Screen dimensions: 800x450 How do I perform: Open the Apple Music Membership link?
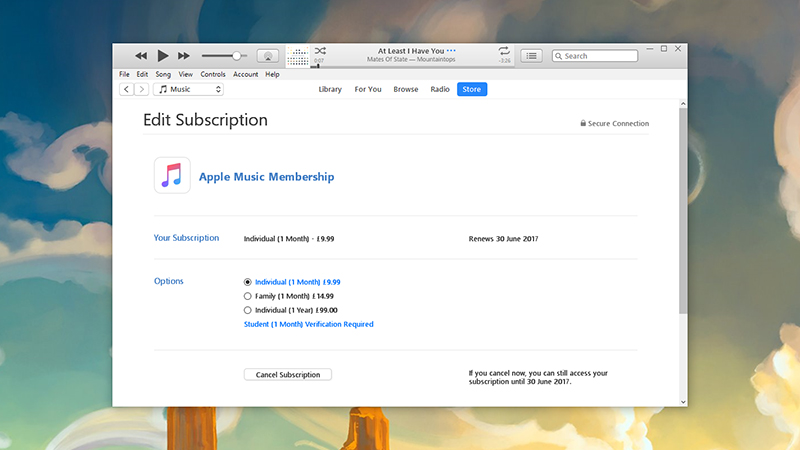266,177
